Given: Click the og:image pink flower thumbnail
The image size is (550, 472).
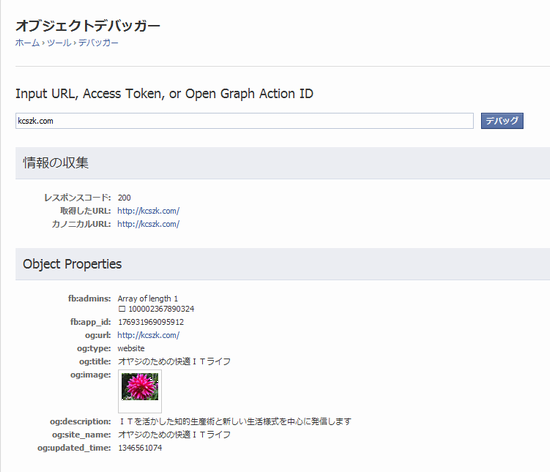Looking at the screenshot, I should (140, 387).
